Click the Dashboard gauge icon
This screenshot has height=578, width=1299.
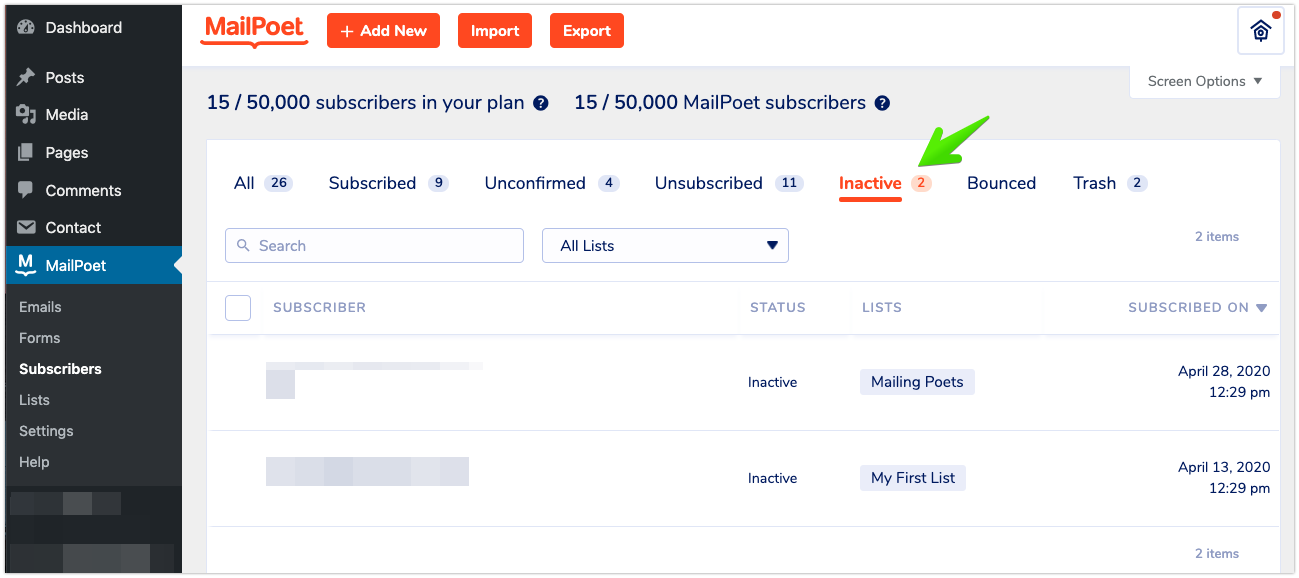(x=26, y=28)
